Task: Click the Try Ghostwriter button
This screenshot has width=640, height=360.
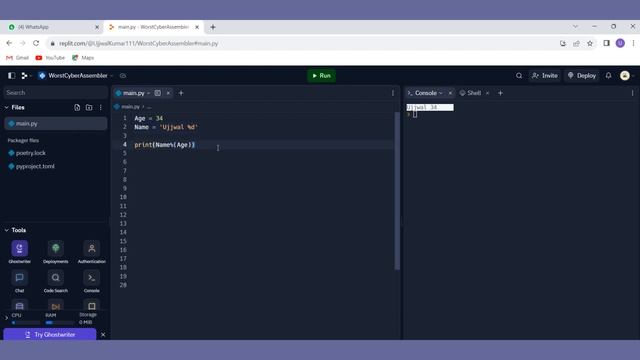Action: point(50,335)
